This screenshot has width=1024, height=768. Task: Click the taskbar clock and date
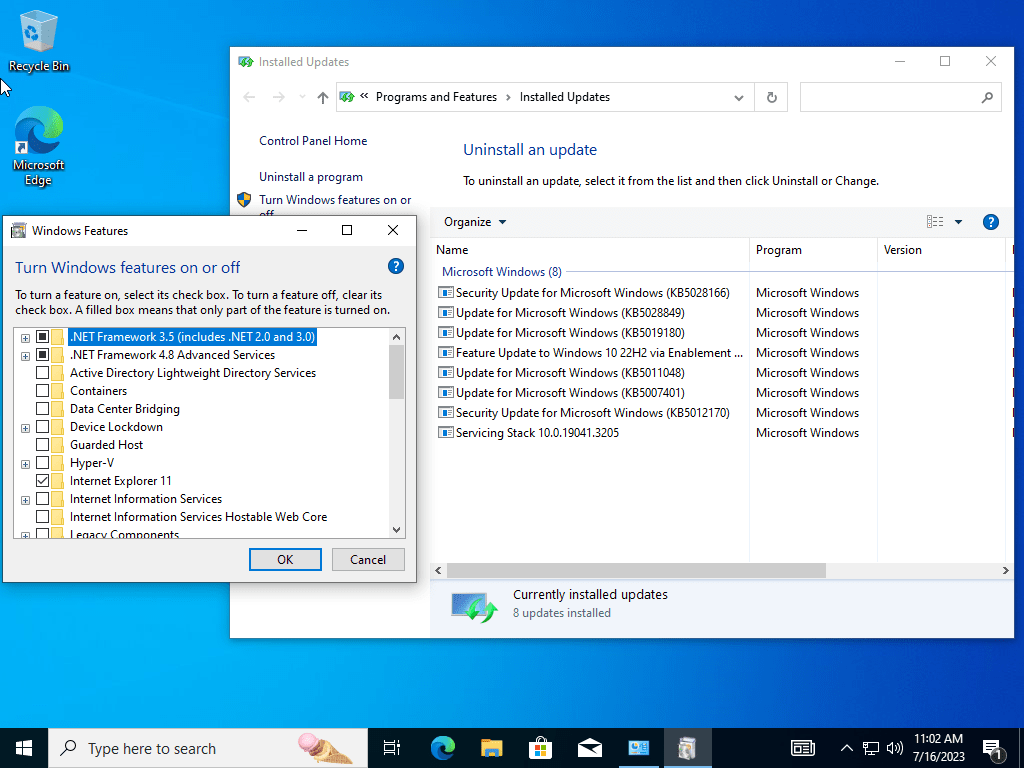click(x=939, y=748)
